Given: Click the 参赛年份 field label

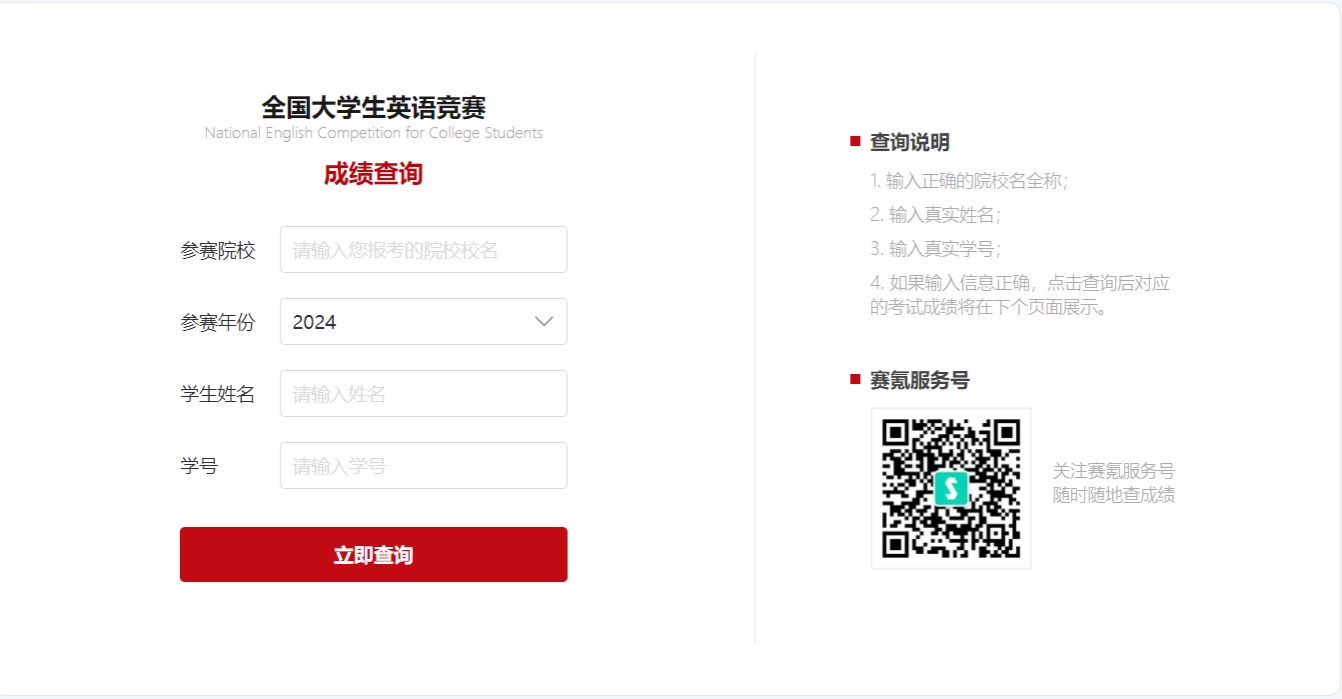Looking at the screenshot, I should click(x=218, y=322).
